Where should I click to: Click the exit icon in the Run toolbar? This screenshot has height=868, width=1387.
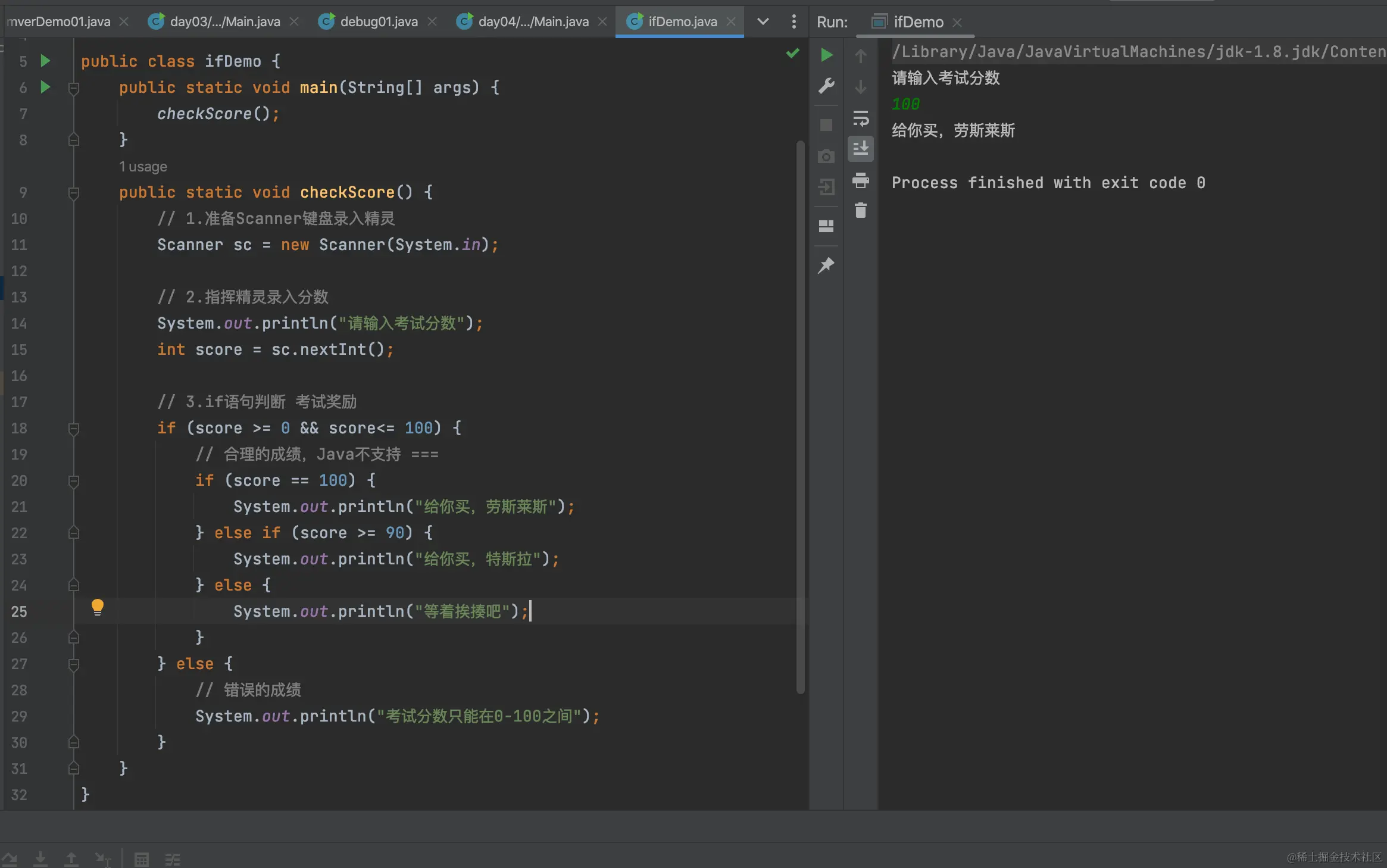pyautogui.click(x=826, y=187)
